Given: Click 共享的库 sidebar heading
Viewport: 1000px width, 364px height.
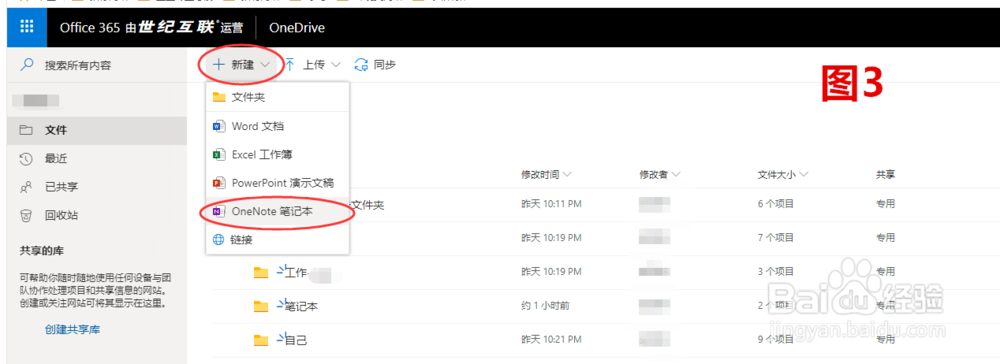Looking at the screenshot, I should click(x=41, y=250).
